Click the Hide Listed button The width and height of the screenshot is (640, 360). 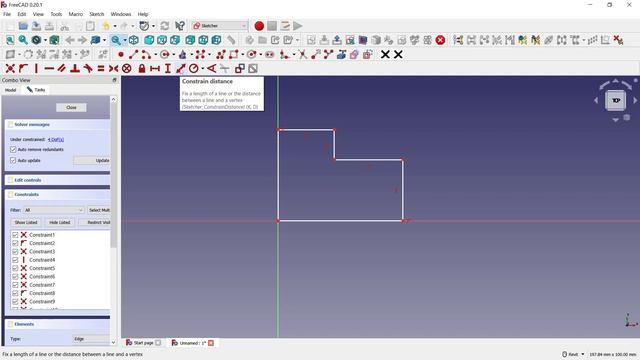point(60,222)
